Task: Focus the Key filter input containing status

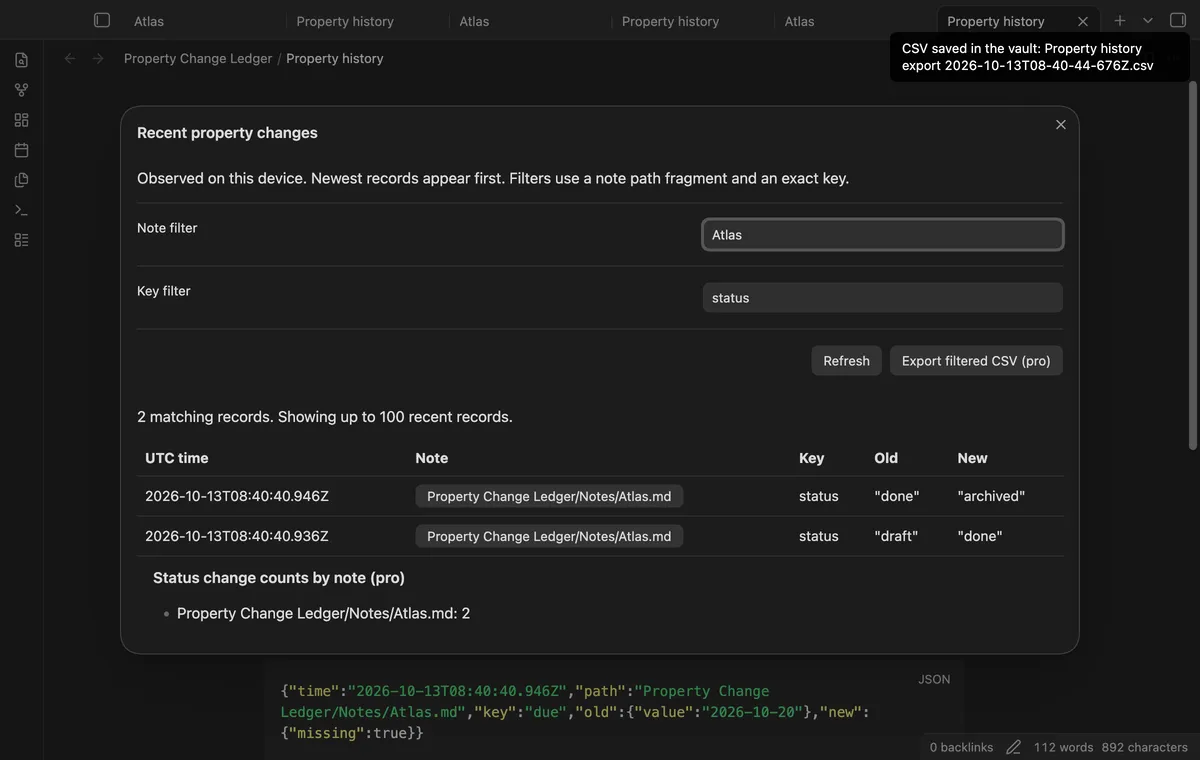Action: click(x=882, y=298)
